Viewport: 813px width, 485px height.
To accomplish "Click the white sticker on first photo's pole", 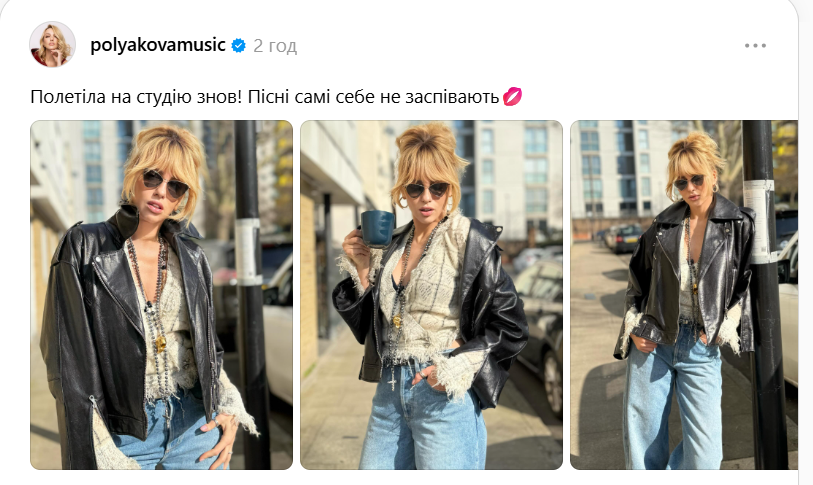I will coord(248,252).
